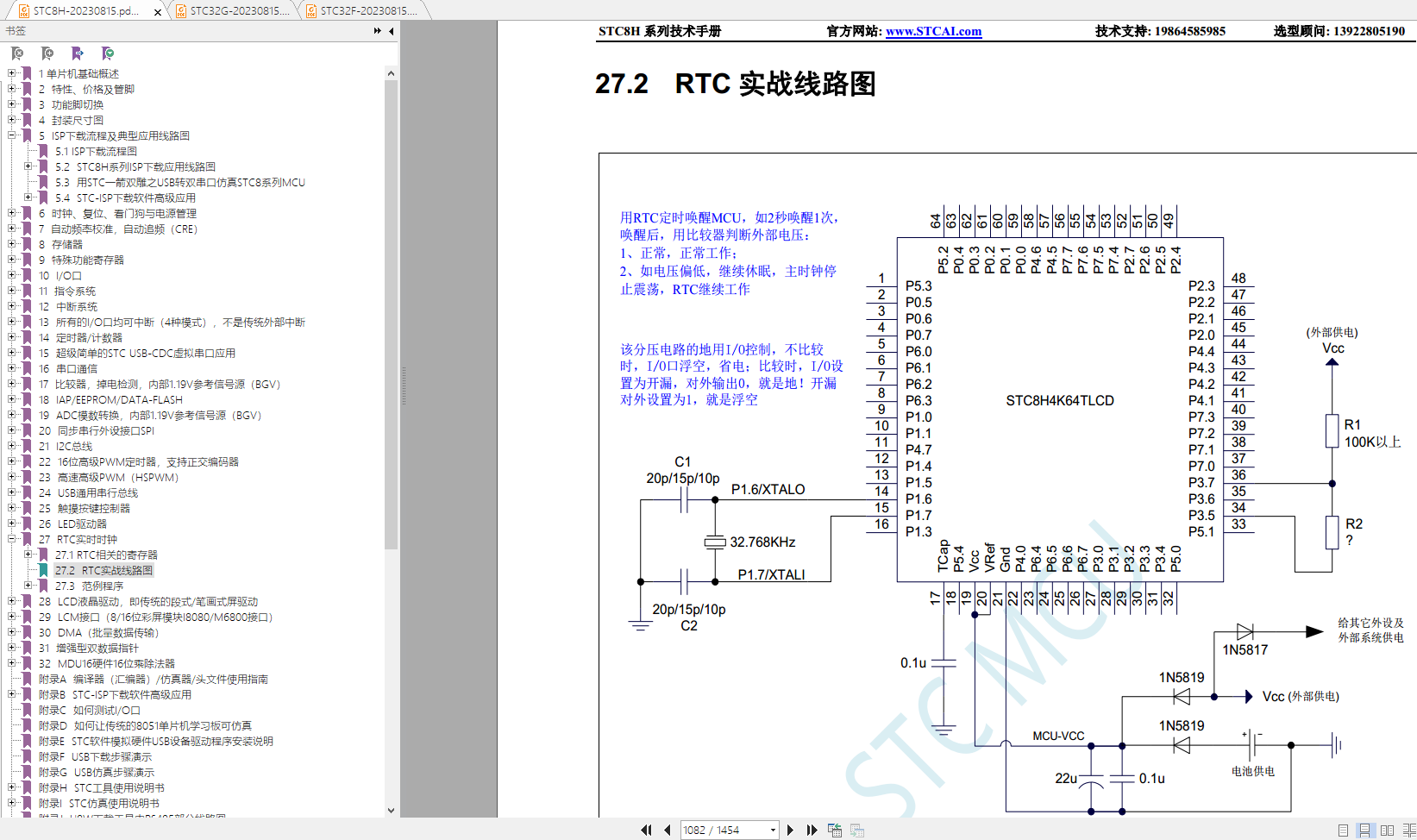This screenshot has width=1417, height=840.
Task: Click the bookmark panel scroll up arrow
Action: (x=391, y=73)
